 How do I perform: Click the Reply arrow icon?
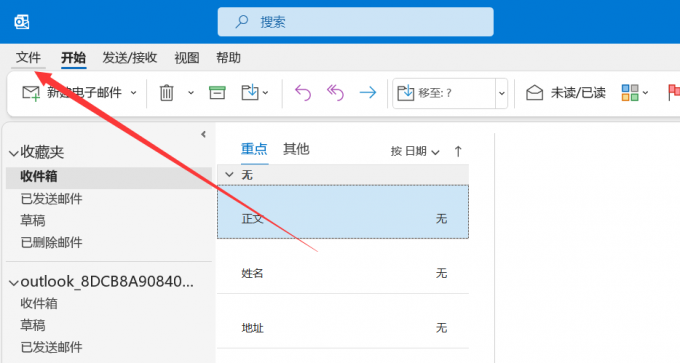tap(303, 92)
